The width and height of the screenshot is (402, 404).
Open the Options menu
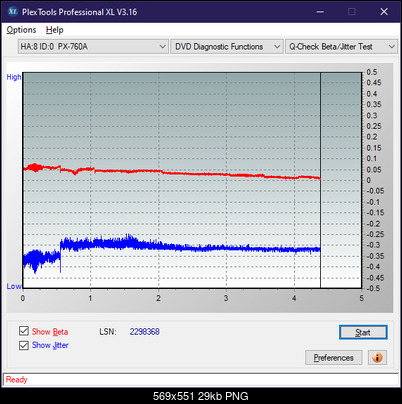(21, 30)
